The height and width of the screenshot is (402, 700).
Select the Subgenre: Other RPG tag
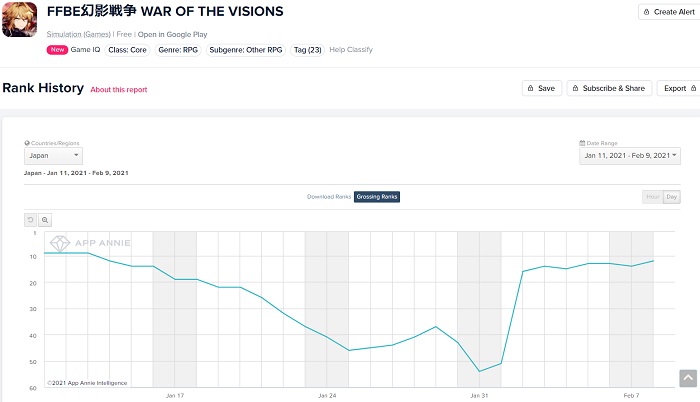tap(246, 50)
